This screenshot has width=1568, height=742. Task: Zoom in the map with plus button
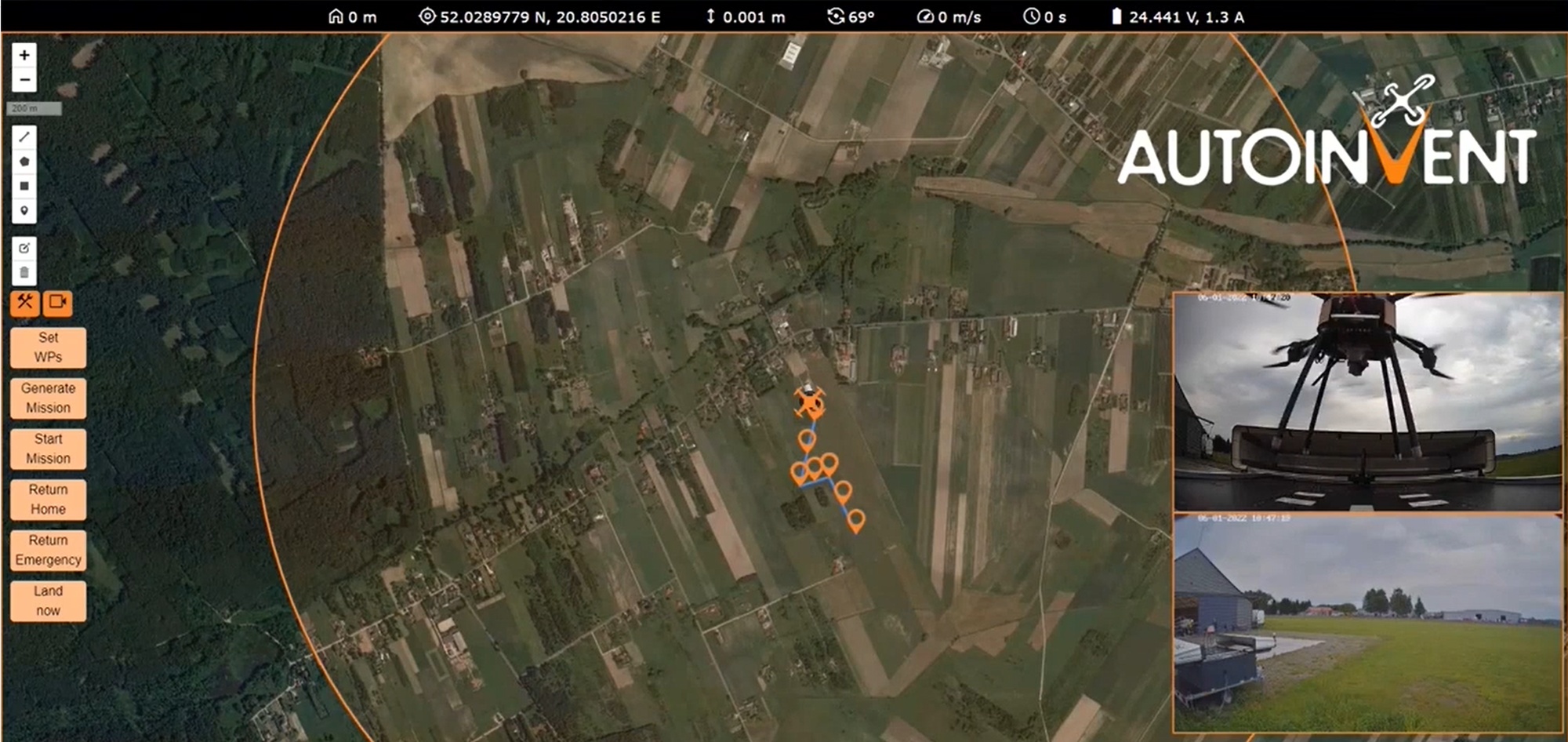[24, 56]
